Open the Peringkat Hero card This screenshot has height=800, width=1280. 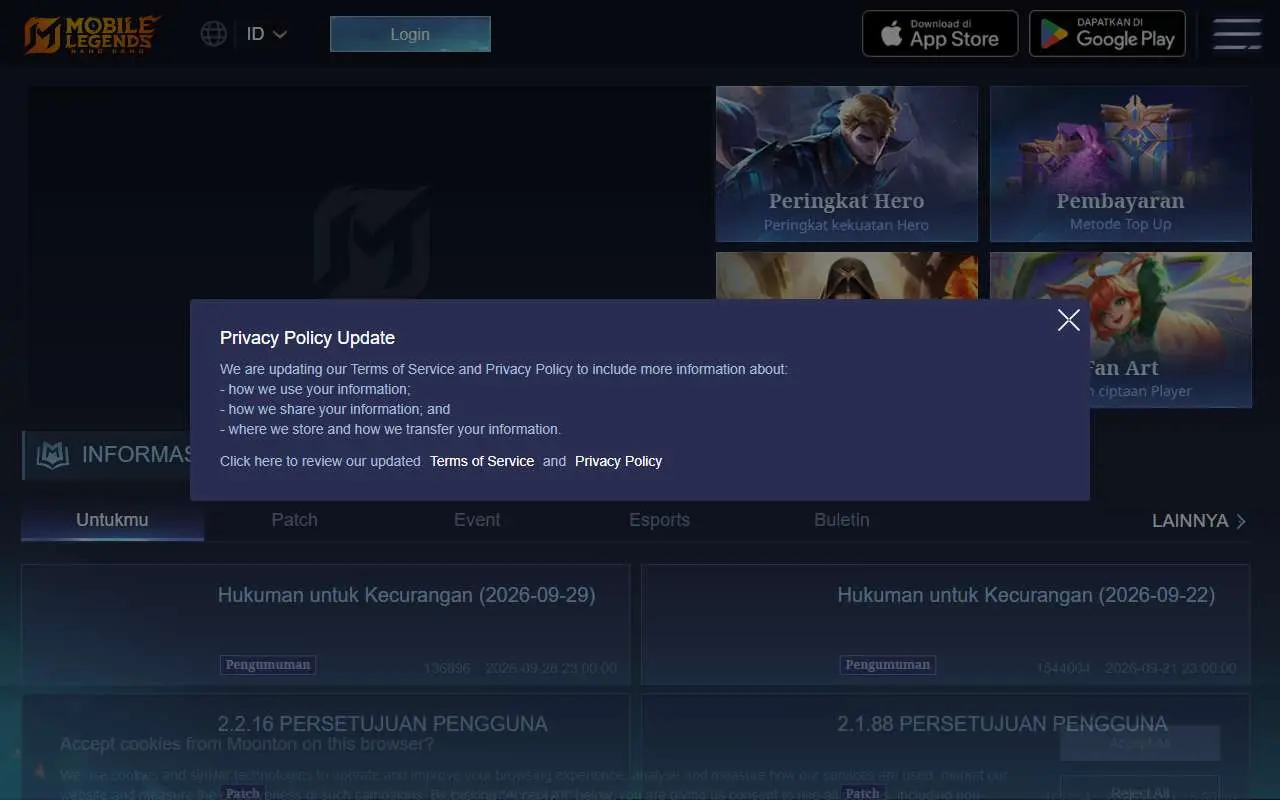pyautogui.click(x=846, y=164)
